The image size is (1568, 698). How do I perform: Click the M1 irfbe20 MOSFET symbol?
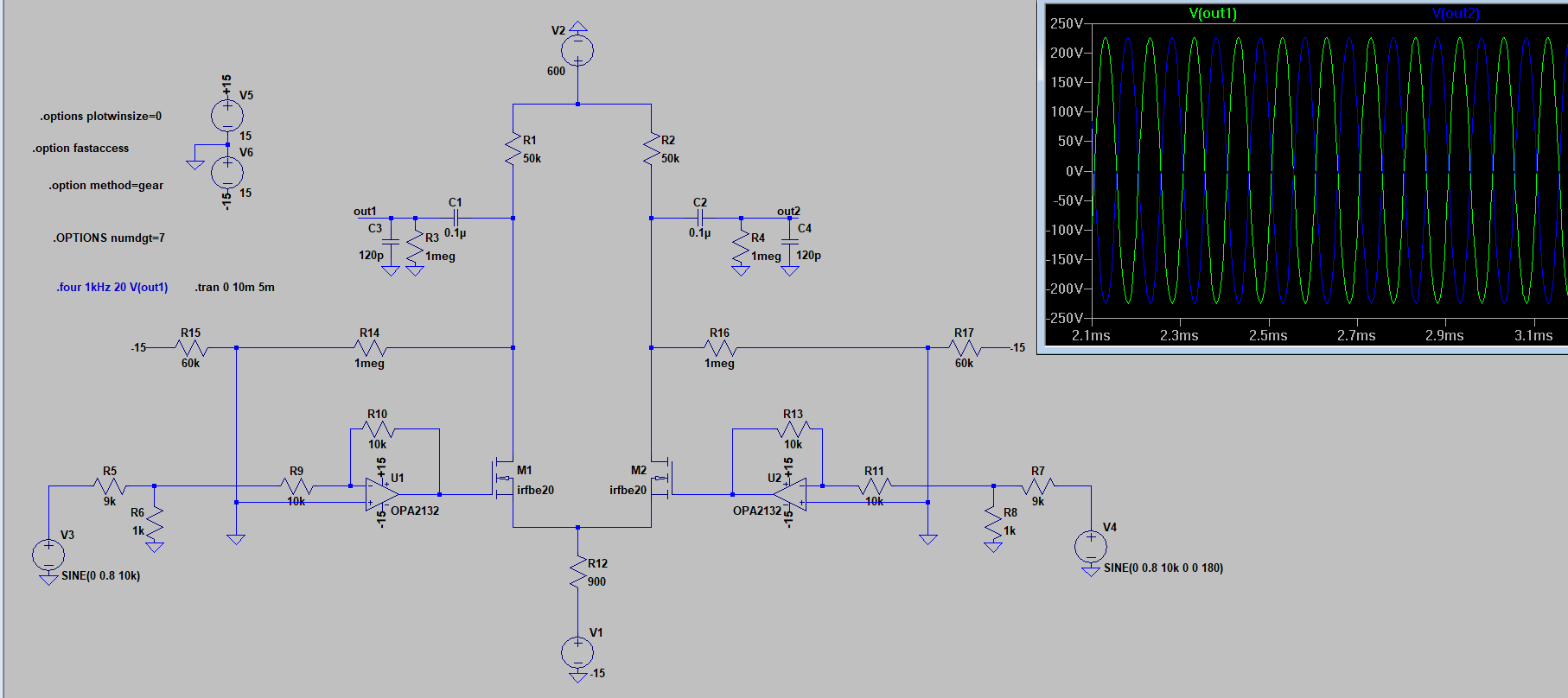point(501,478)
